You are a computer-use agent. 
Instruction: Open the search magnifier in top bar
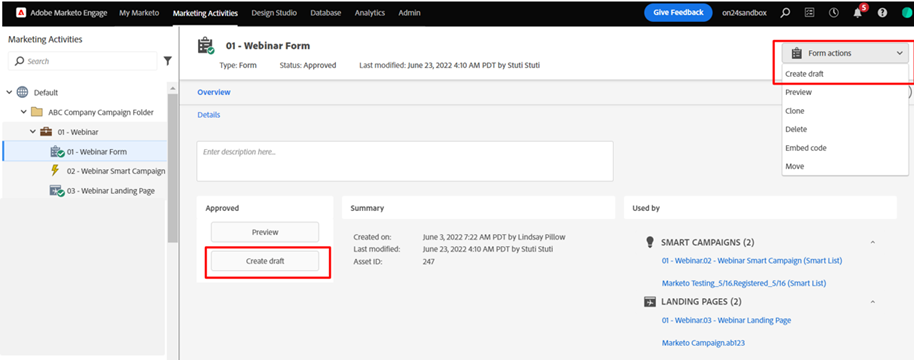point(786,13)
